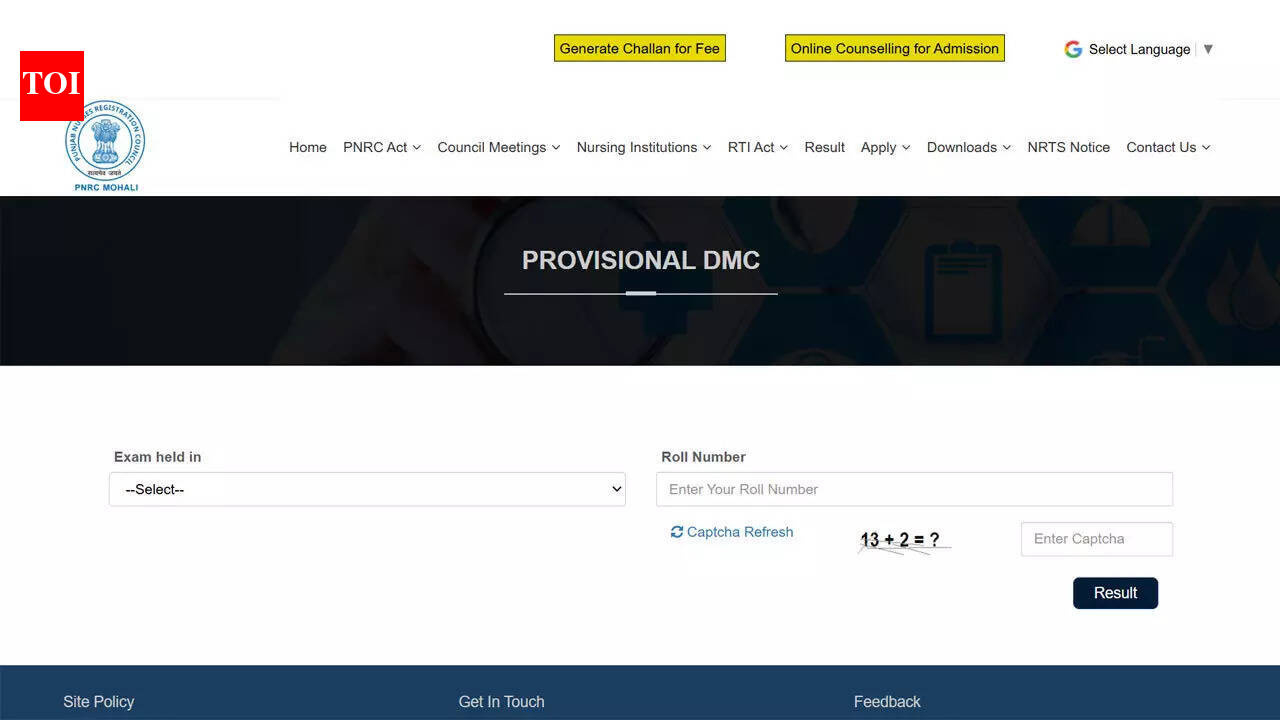Select the Home menu item
1280x720 pixels.
[x=307, y=147]
